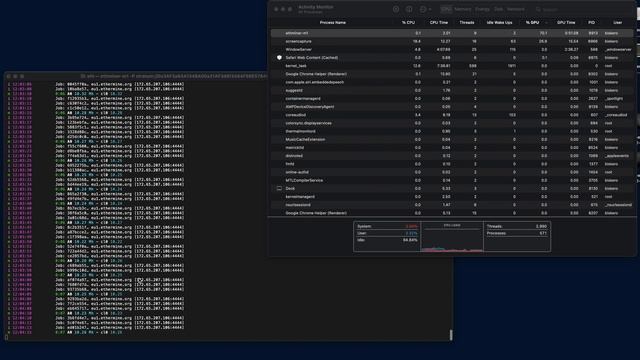Toggle sort direction arrow next to % GPU

pos(546,22)
